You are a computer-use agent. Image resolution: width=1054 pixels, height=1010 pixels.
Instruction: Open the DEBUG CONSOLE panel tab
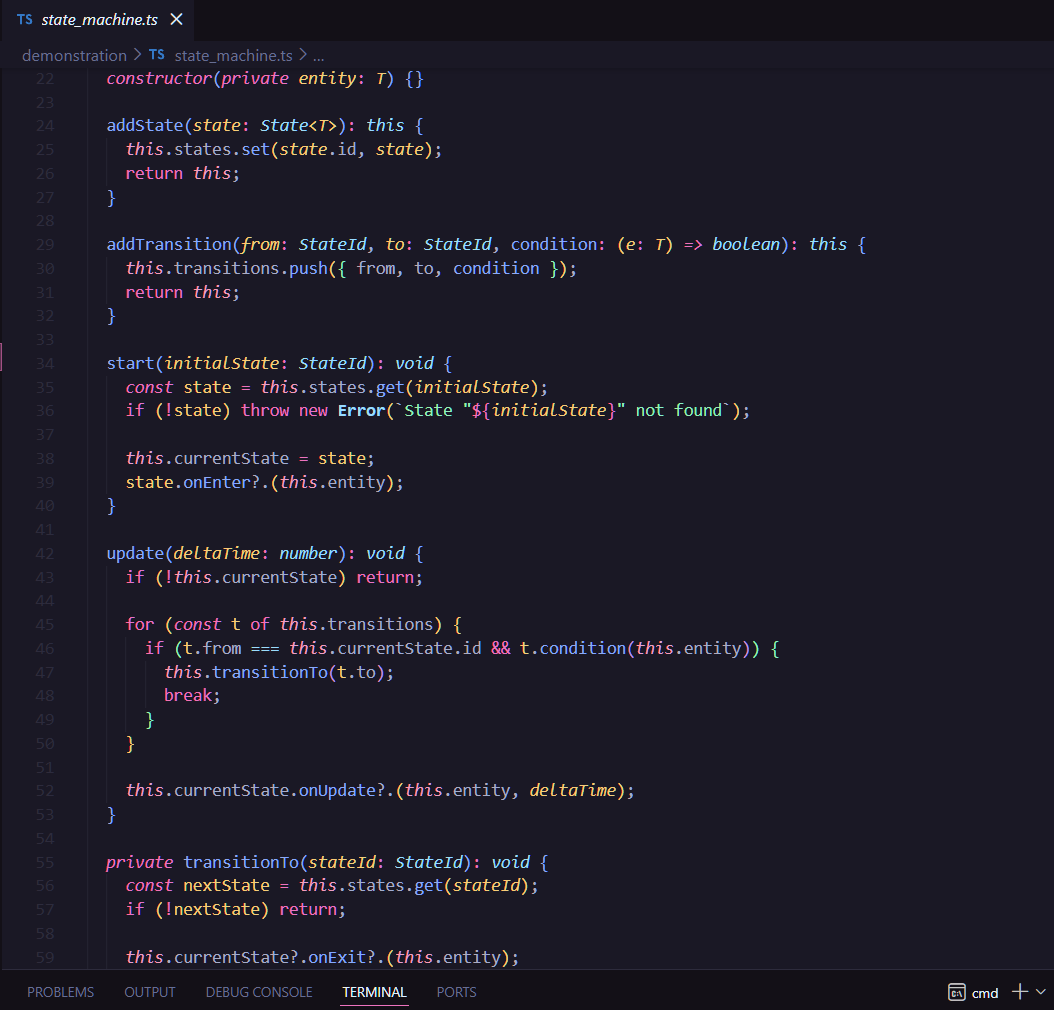point(259,992)
